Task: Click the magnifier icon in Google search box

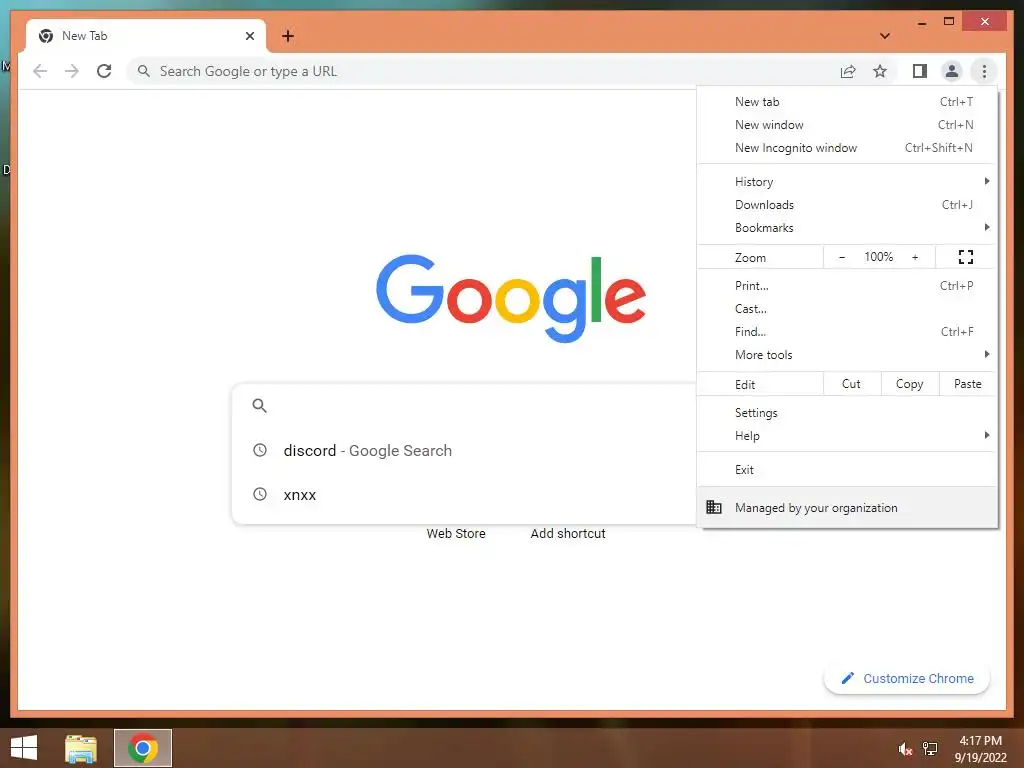Action: pyautogui.click(x=259, y=406)
